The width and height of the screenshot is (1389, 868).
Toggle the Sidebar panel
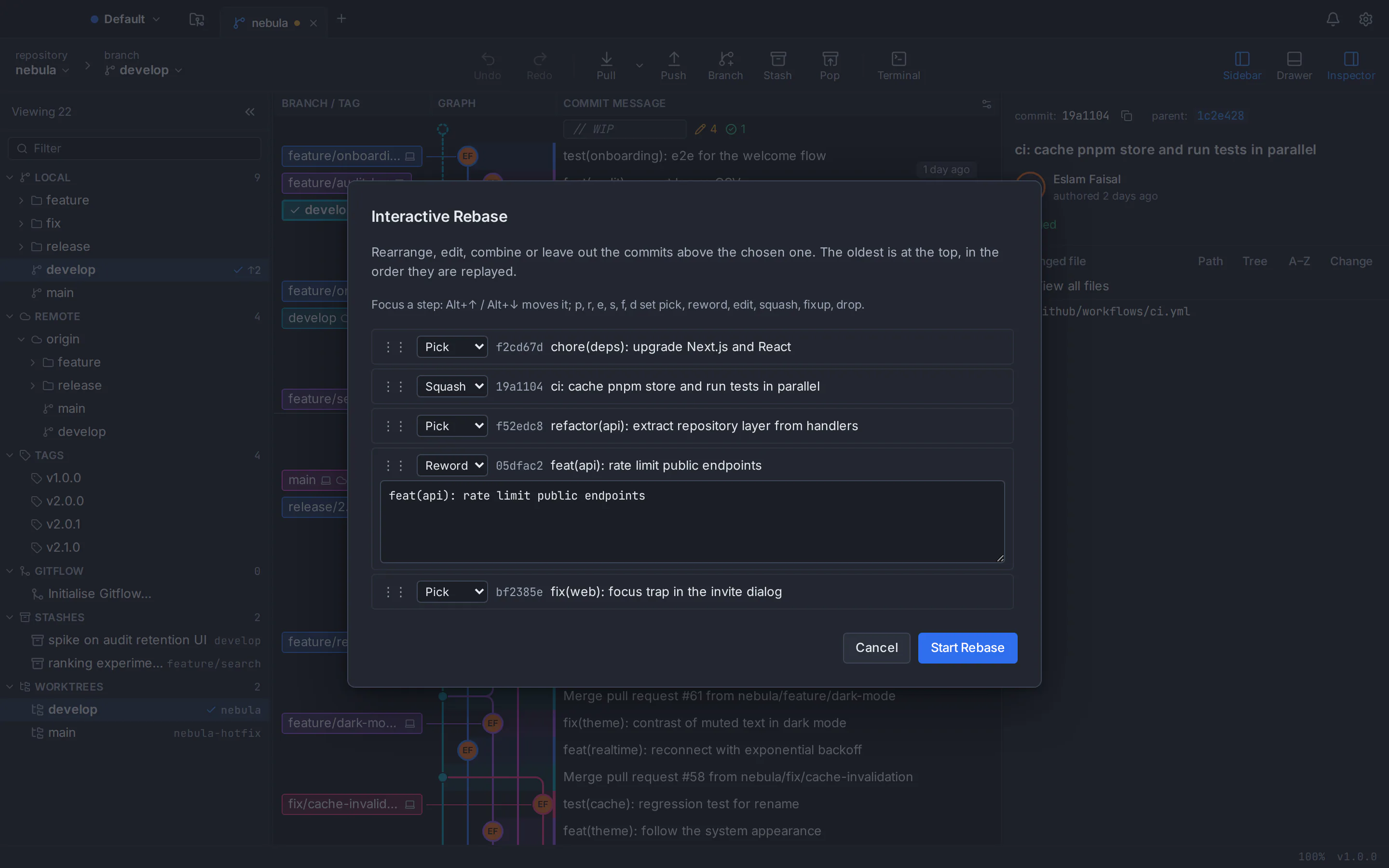(1242, 66)
